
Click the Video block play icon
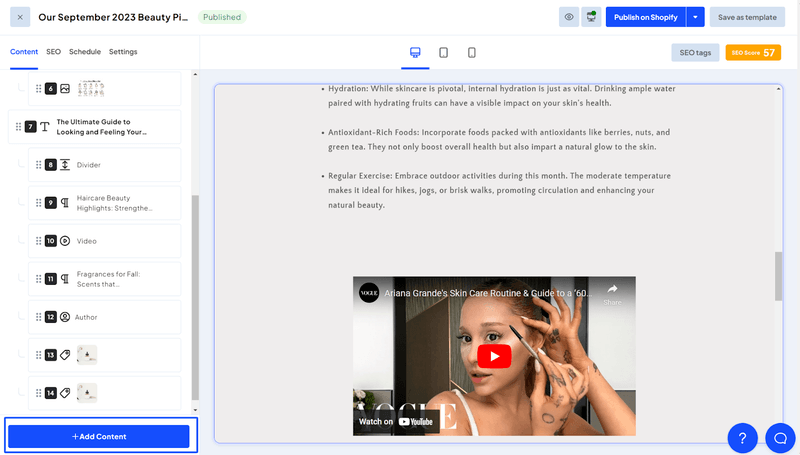pyautogui.click(x=65, y=241)
